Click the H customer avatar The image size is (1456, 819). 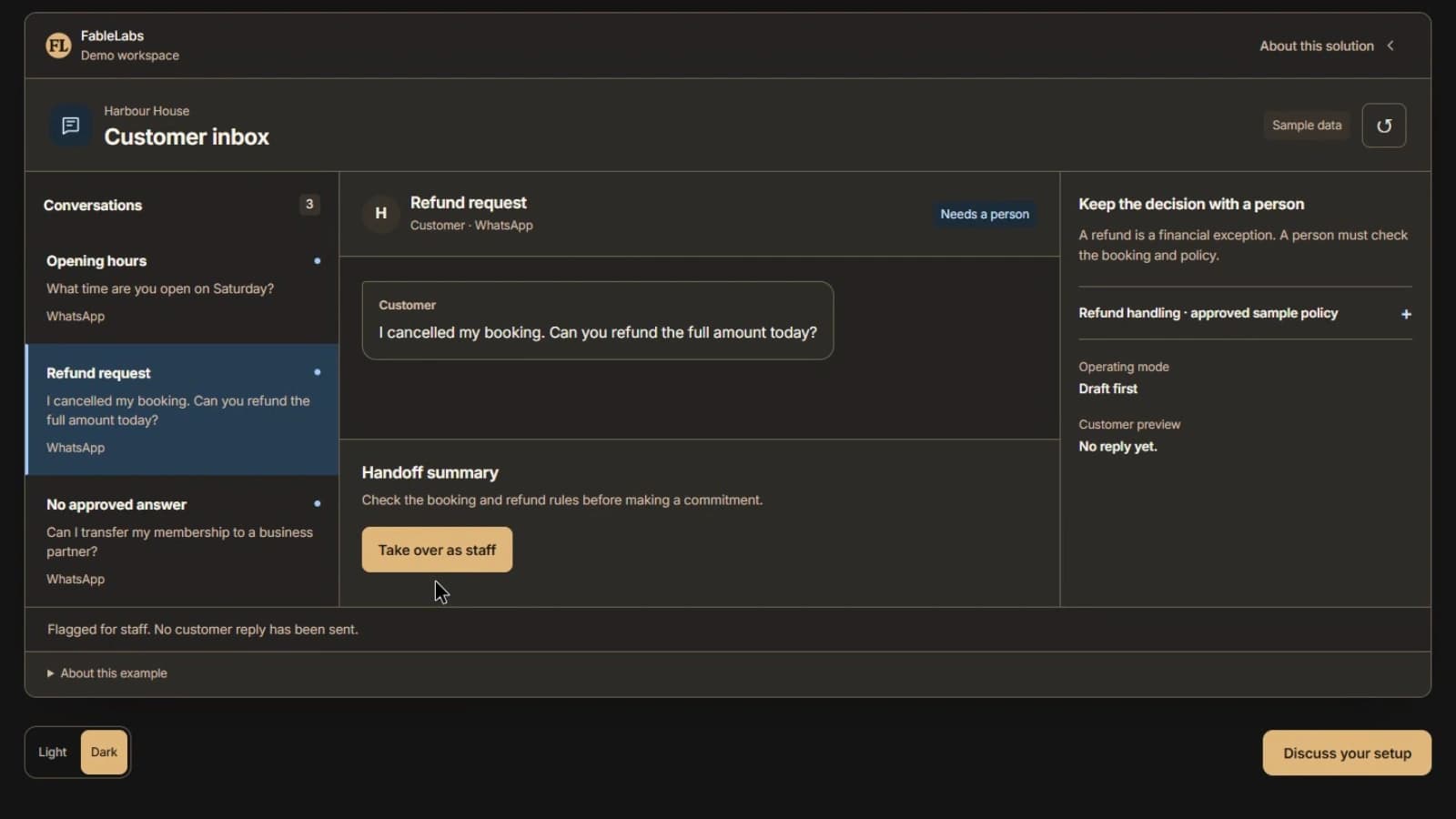point(381,214)
